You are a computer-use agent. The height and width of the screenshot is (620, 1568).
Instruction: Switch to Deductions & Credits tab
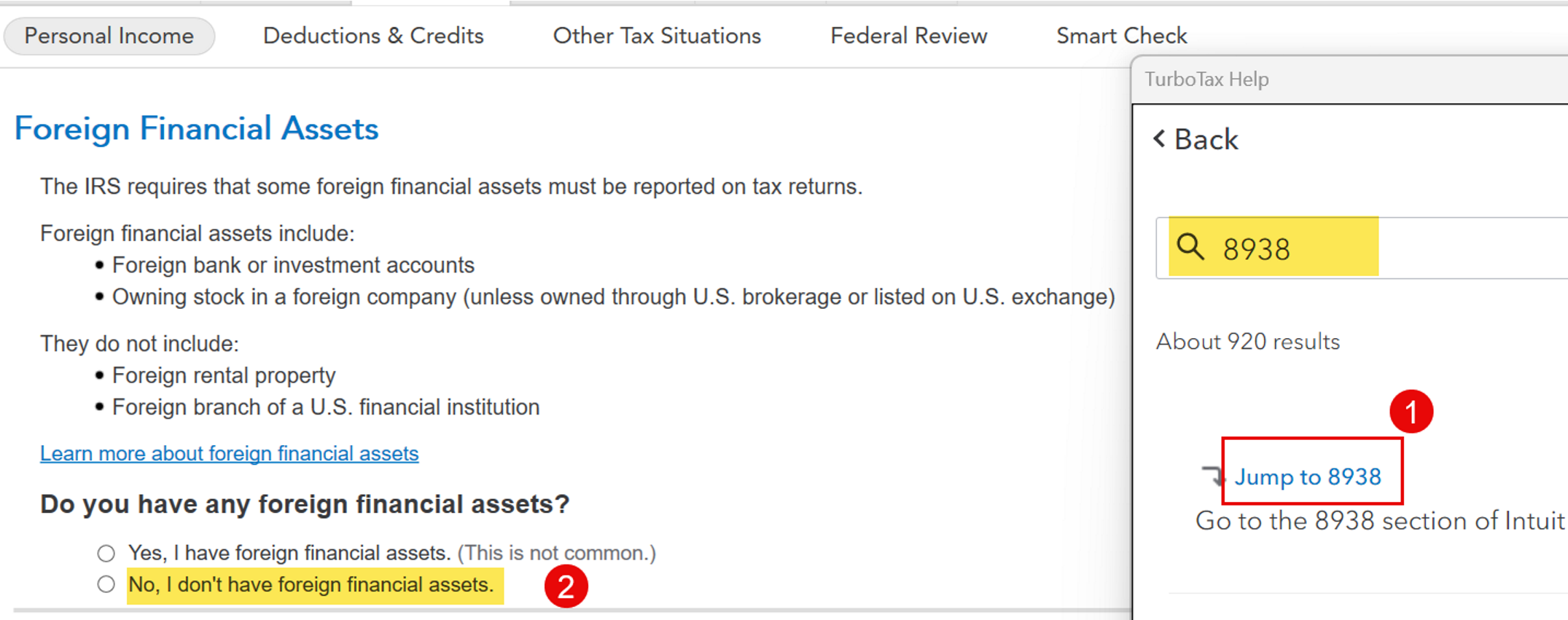pyautogui.click(x=373, y=36)
